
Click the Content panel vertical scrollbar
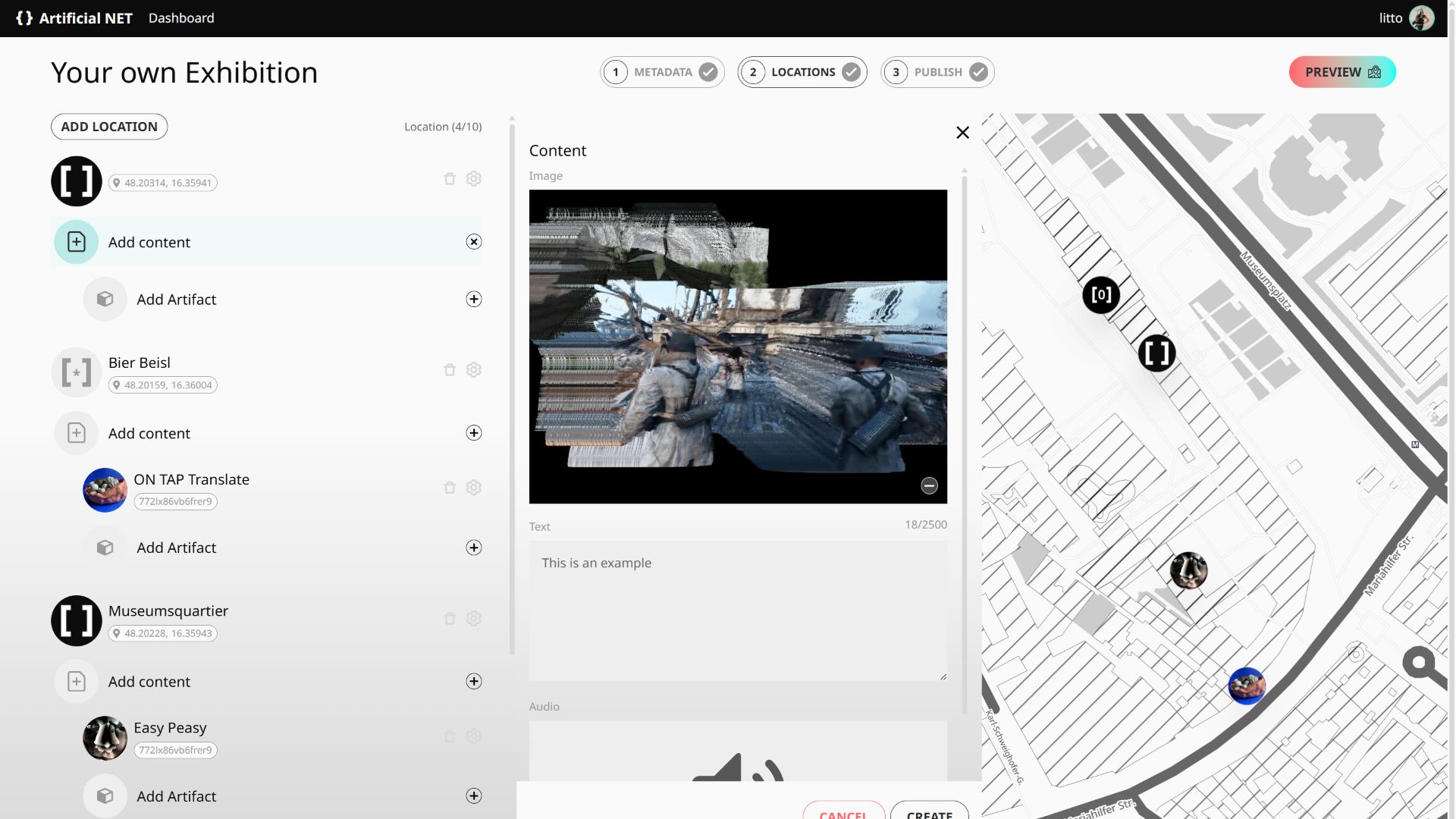(x=965, y=444)
